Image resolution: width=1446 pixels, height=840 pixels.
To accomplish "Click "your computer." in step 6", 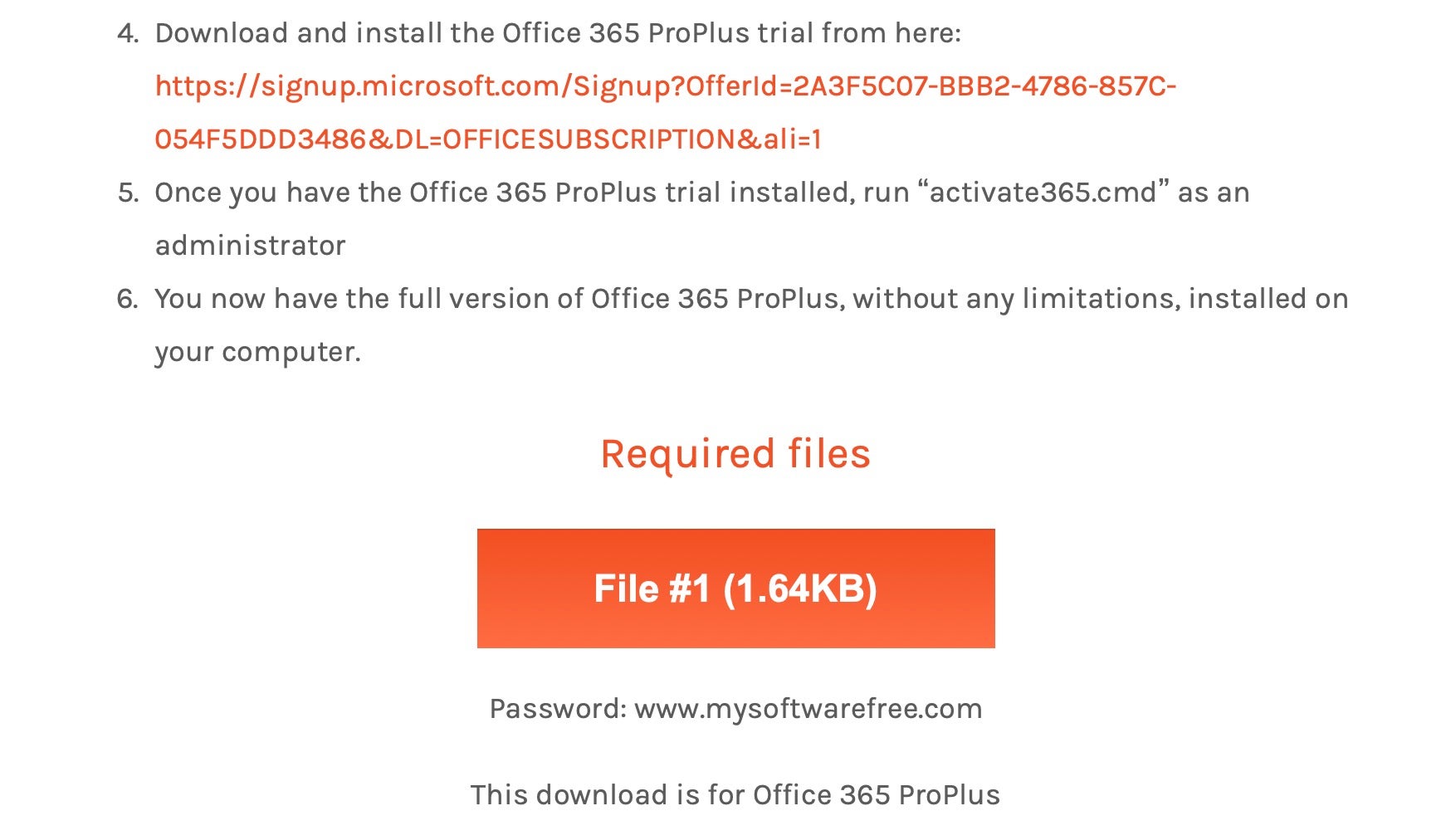I will pyautogui.click(x=257, y=352).
